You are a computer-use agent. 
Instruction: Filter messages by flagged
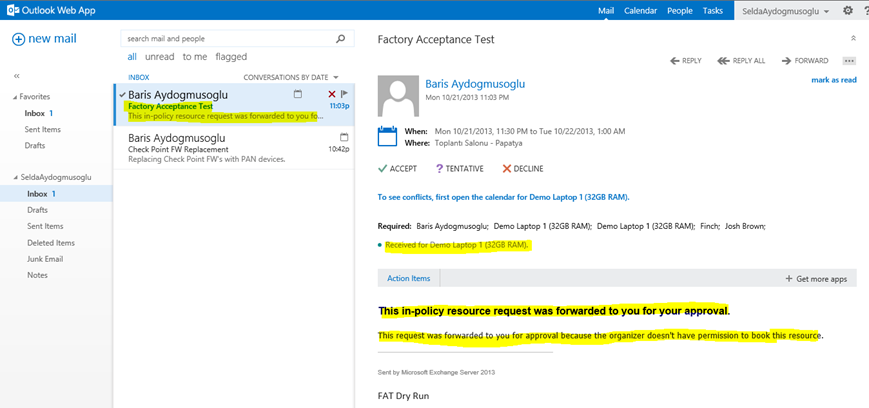[x=231, y=57]
